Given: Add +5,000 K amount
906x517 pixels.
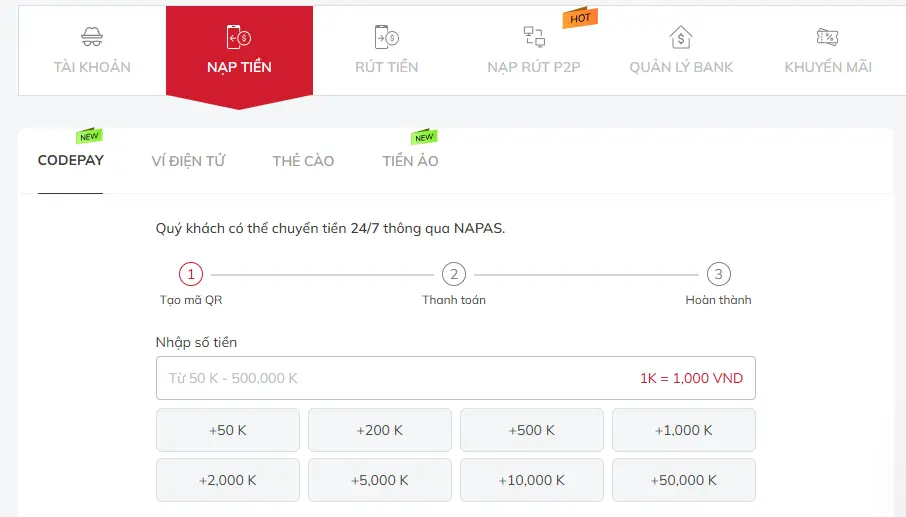Looking at the screenshot, I should tap(380, 480).
